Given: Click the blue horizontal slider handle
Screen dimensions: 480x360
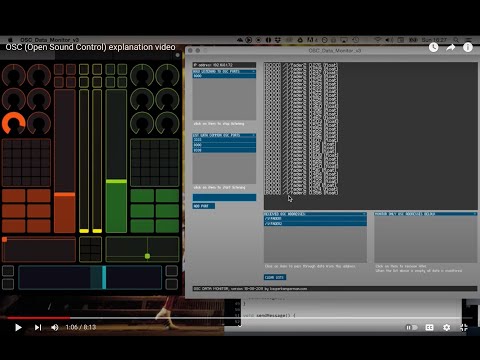Looking at the screenshot, I should click(104, 277).
